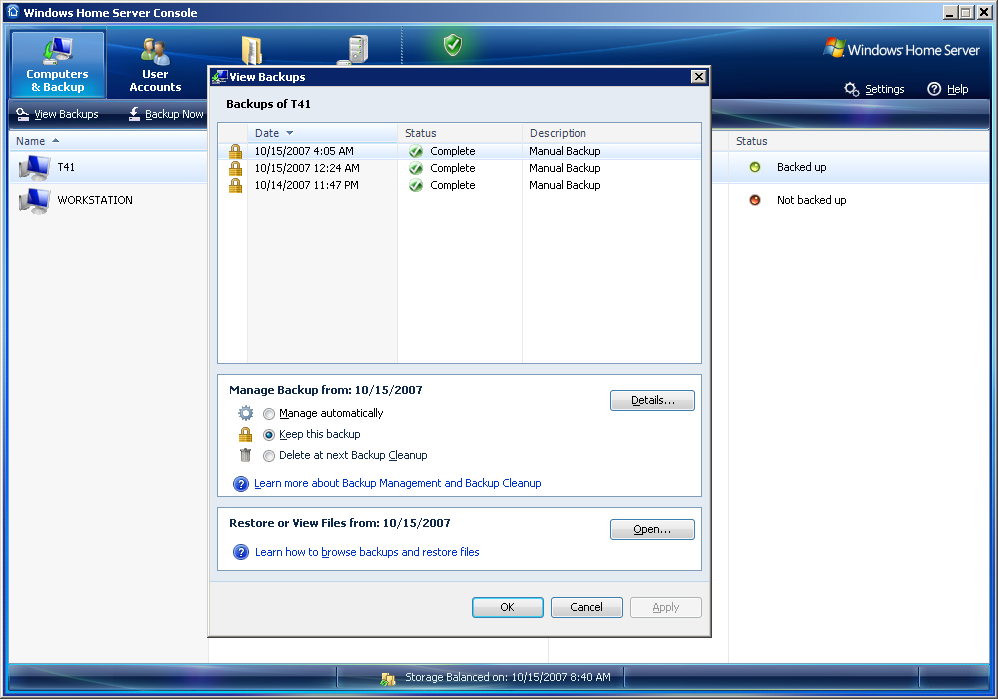
Task: Click the Backed up status text
Action: pyautogui.click(x=801, y=167)
